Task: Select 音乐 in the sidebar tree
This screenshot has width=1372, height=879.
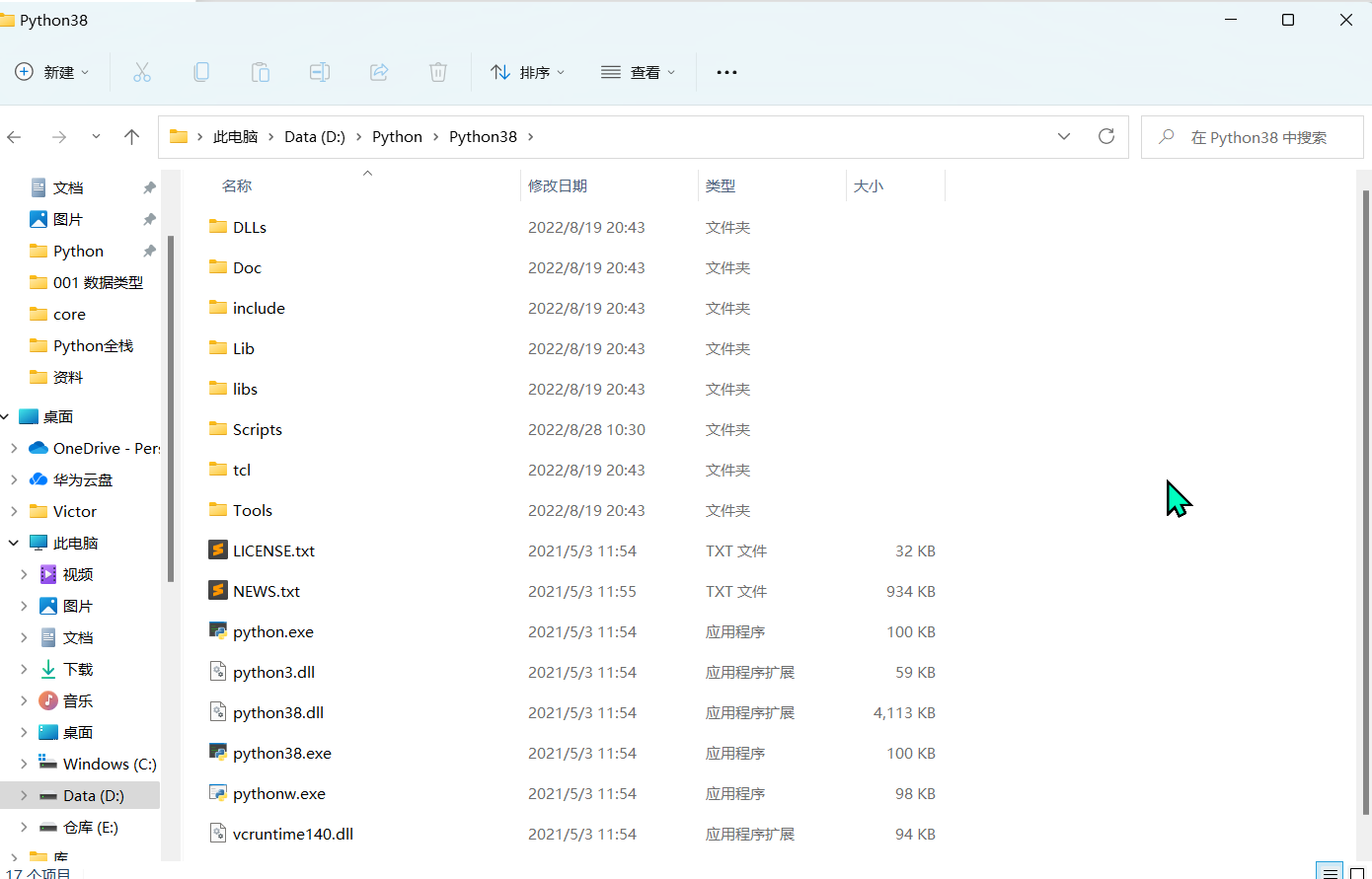Action: pos(67,700)
